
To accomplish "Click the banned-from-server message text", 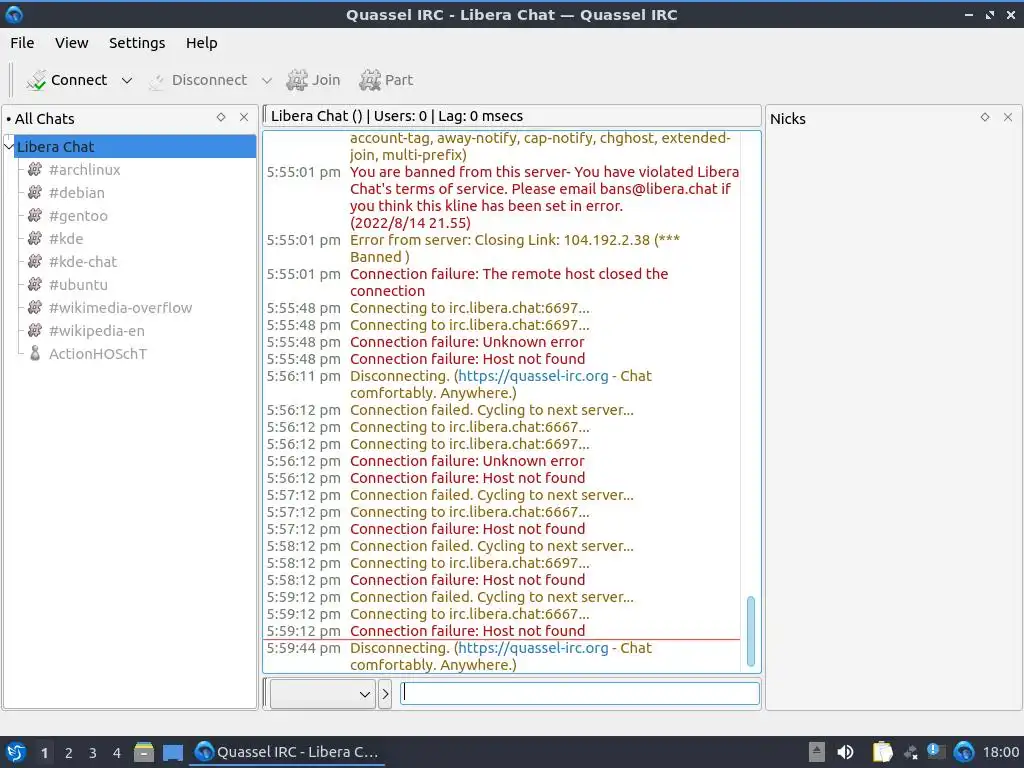I will (545, 197).
